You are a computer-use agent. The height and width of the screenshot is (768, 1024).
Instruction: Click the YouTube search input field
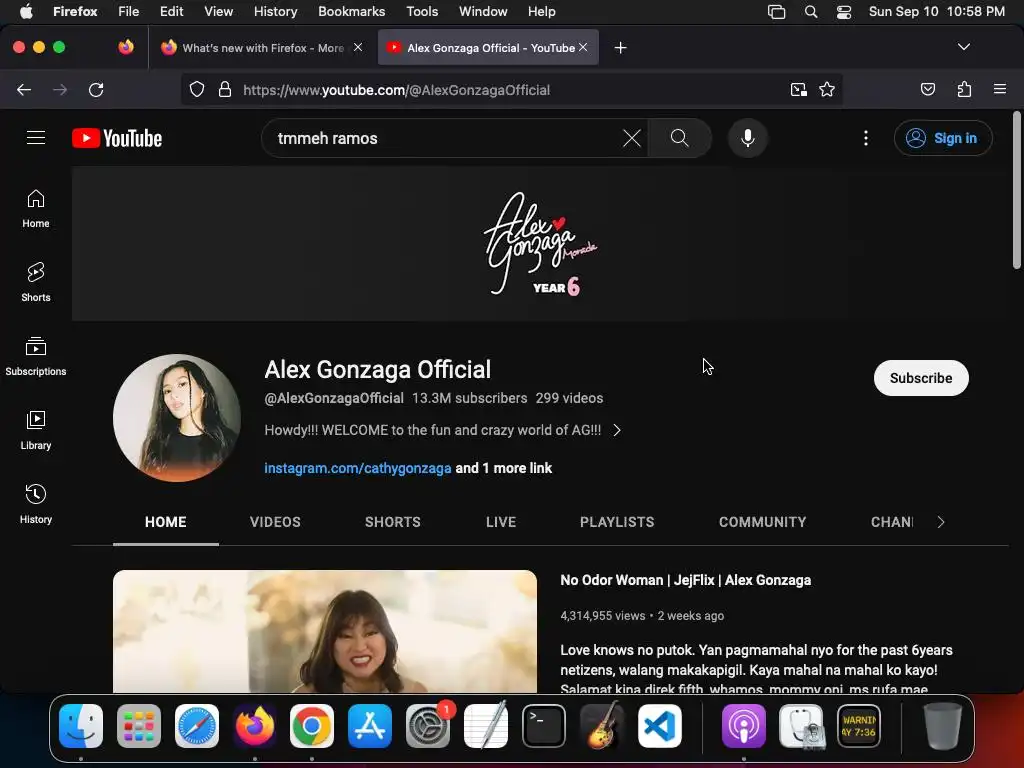pyautogui.click(x=444, y=138)
